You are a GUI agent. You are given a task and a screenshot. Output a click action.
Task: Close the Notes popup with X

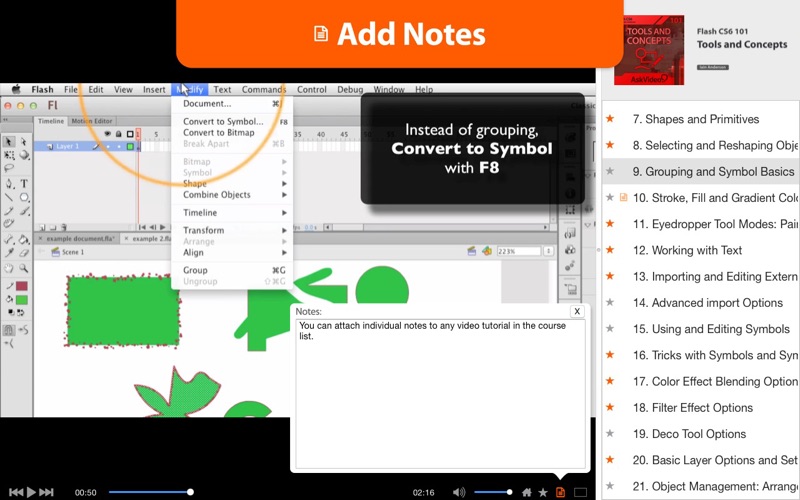pos(577,311)
